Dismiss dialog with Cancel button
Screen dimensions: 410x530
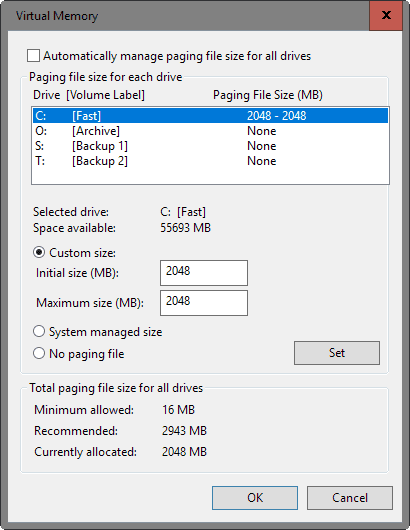[350, 498]
